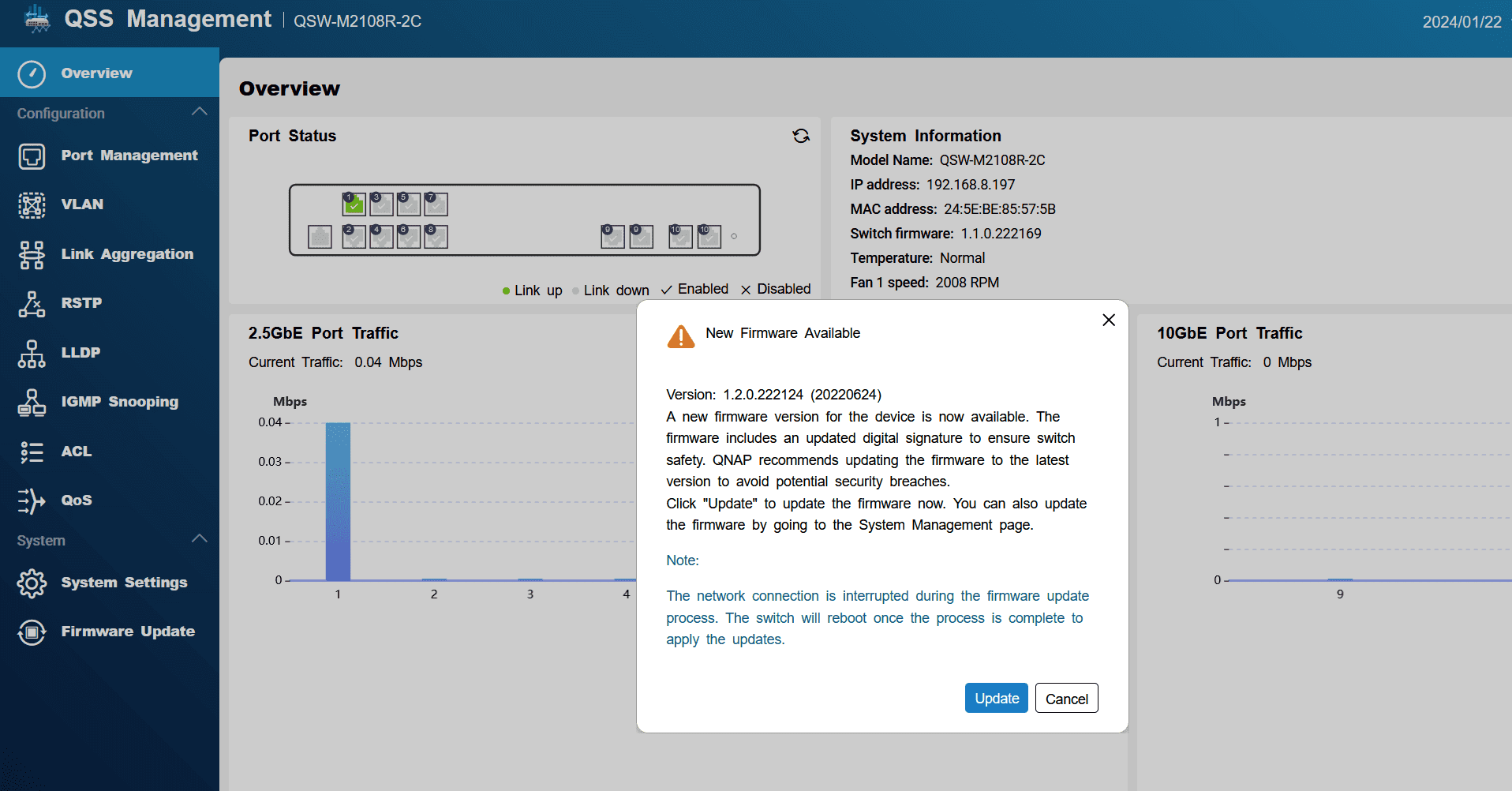Click the ACL sidebar icon
1512x791 pixels.
[x=32, y=452]
